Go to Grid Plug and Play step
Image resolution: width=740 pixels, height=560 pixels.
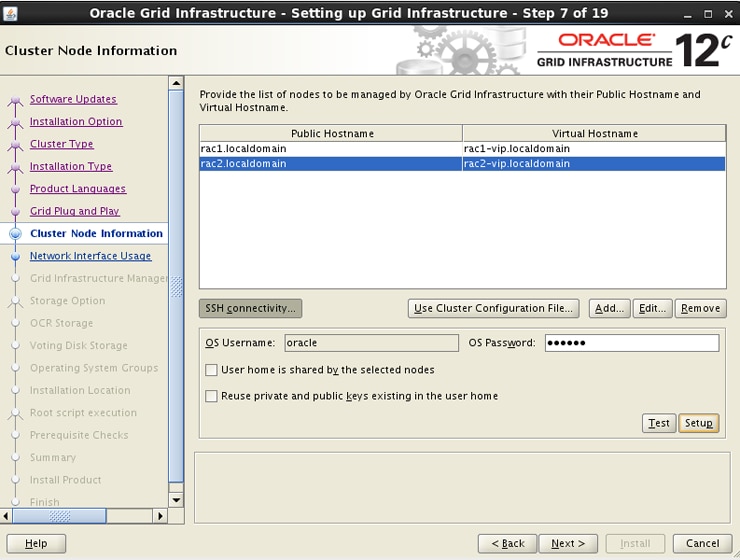(75, 211)
